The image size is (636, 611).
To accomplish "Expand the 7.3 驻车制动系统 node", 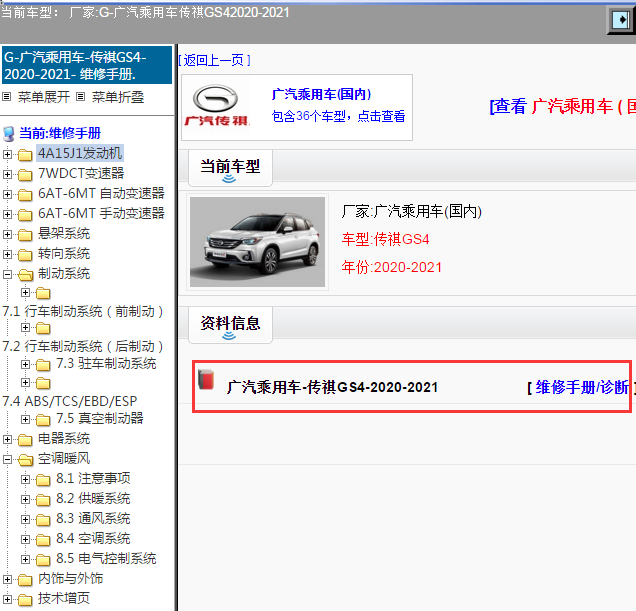I will click(x=25, y=364).
